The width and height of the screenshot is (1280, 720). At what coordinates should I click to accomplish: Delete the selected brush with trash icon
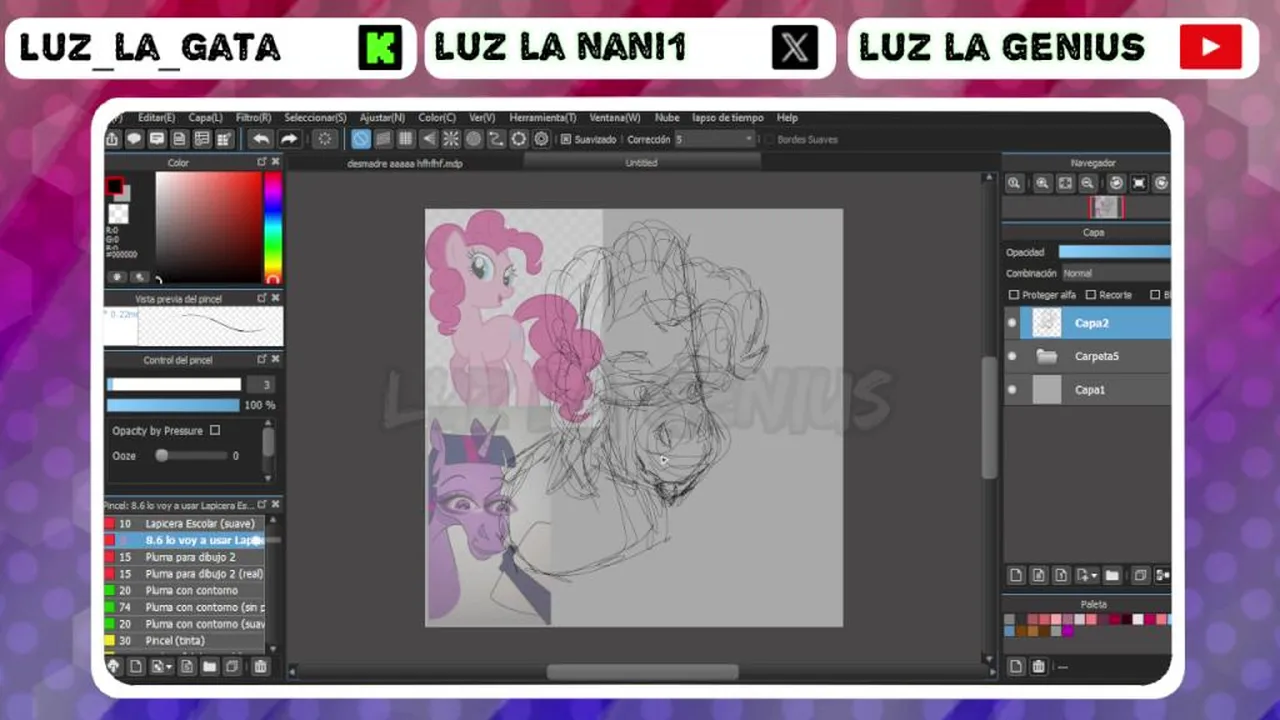[260, 666]
